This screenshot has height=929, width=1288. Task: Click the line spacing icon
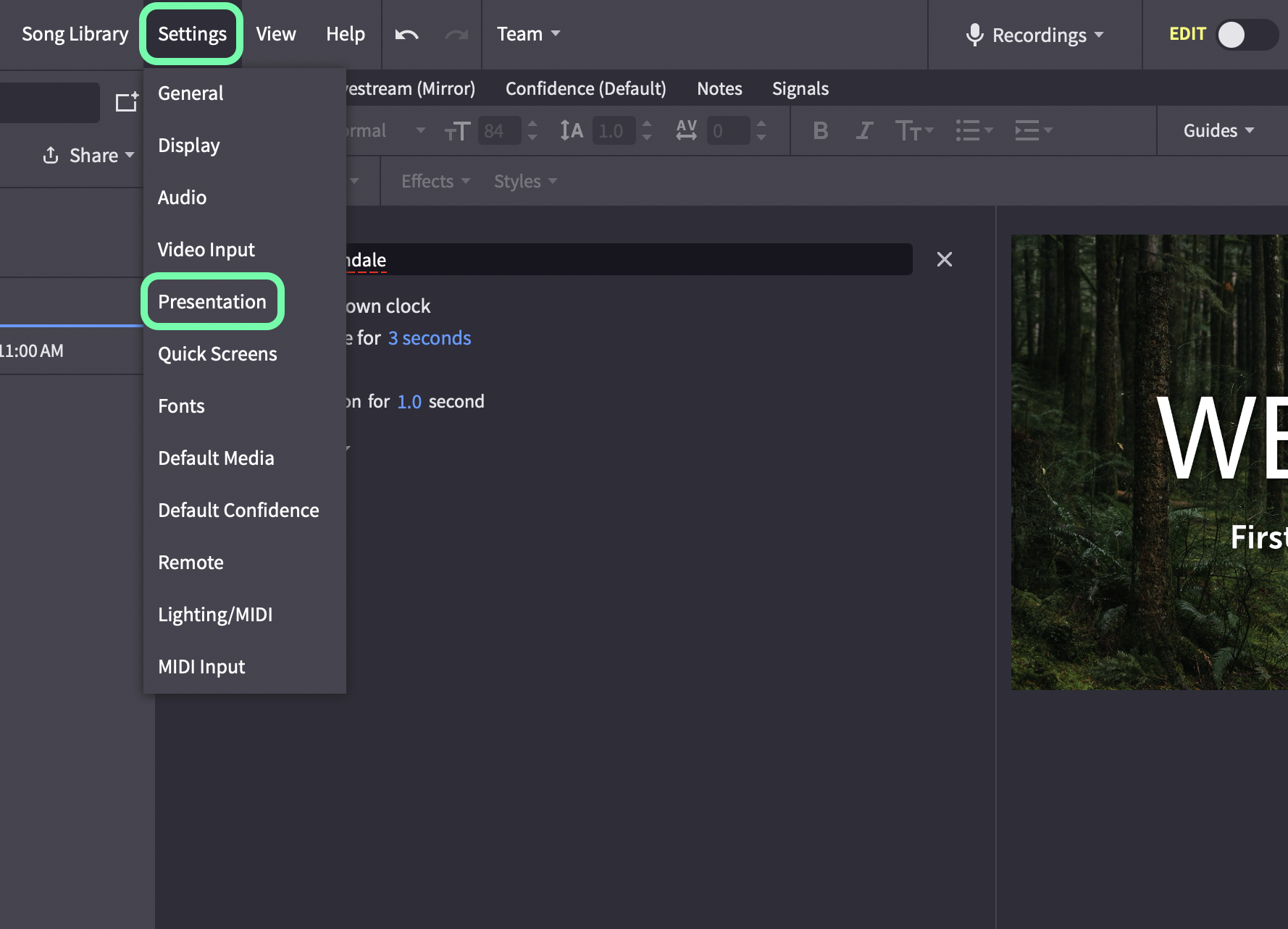571,131
